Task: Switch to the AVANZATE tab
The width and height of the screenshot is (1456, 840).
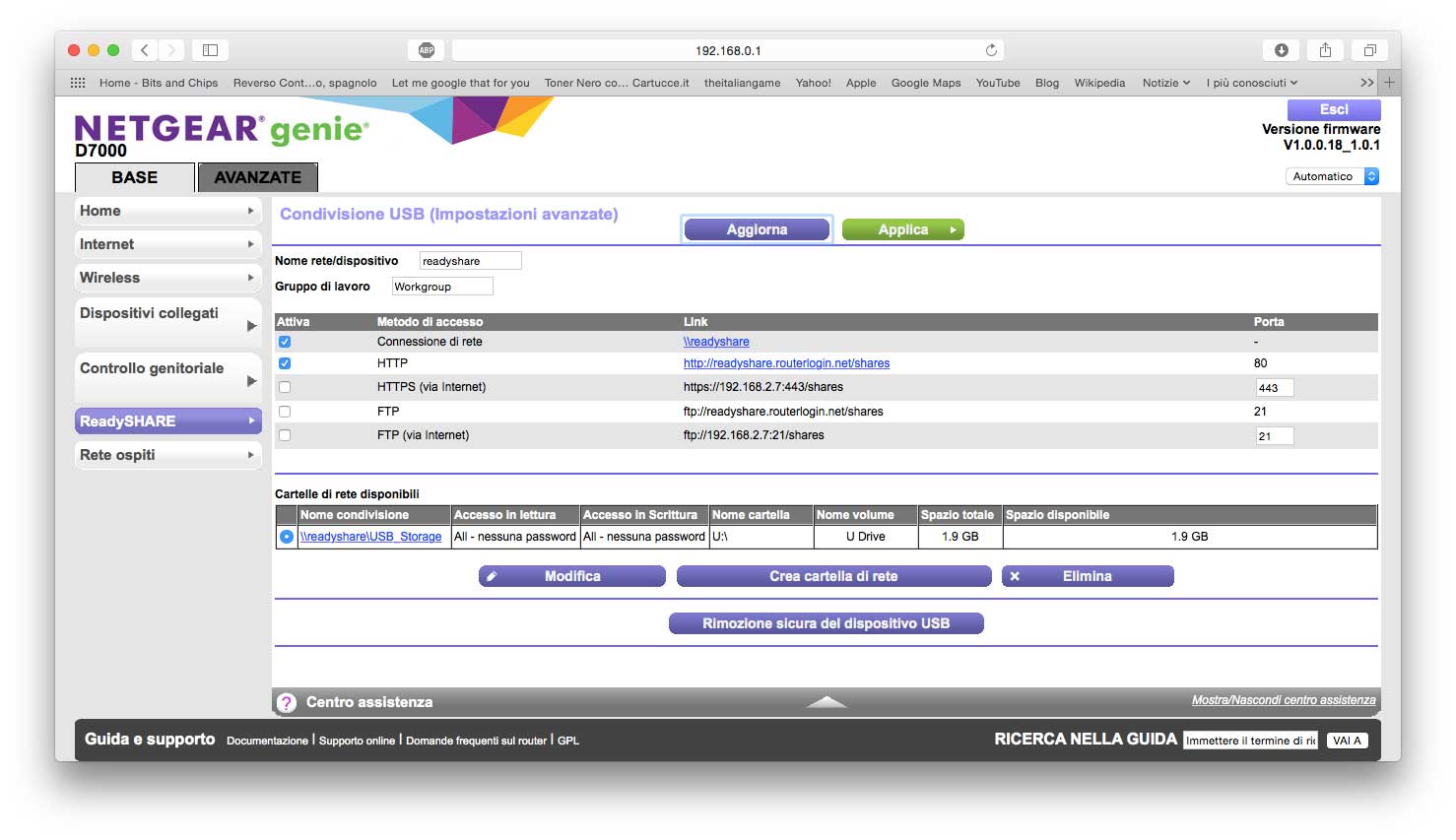Action: click(258, 177)
